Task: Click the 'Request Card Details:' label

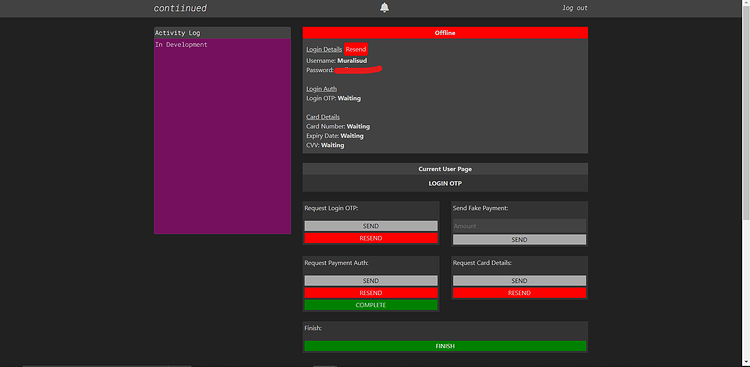Action: click(x=483, y=263)
